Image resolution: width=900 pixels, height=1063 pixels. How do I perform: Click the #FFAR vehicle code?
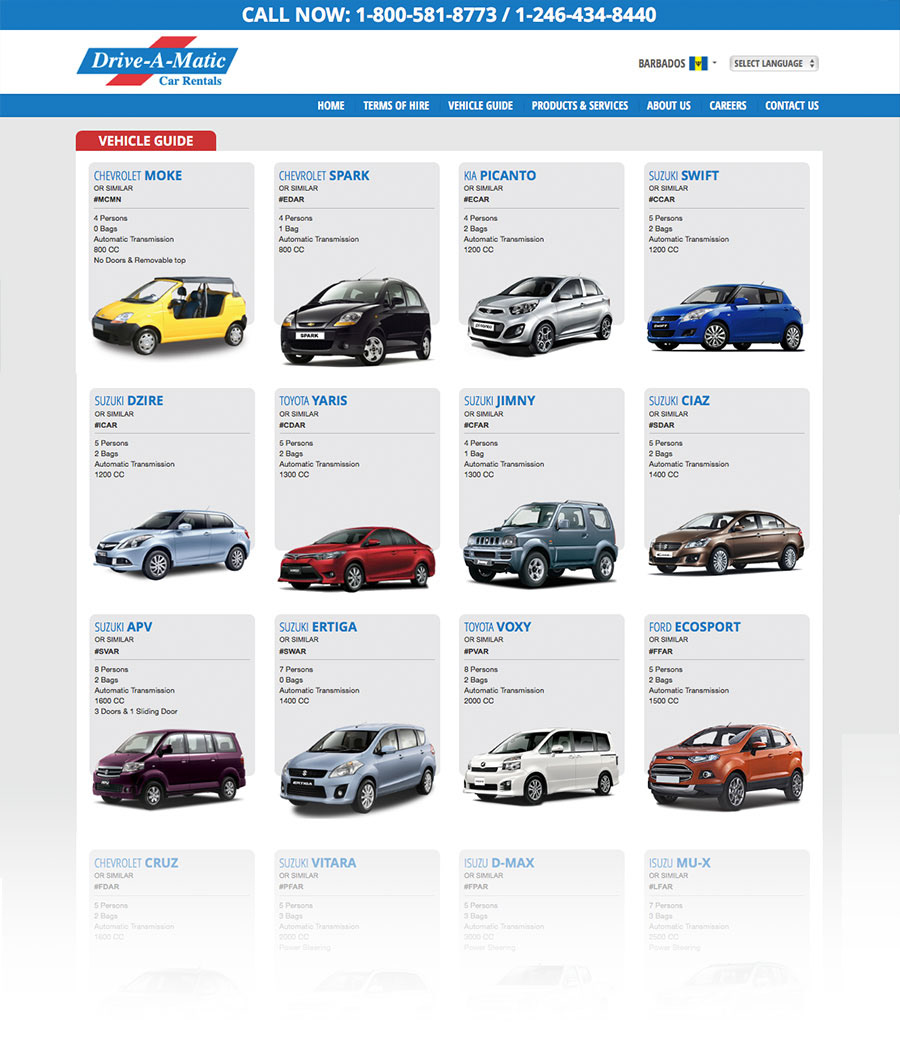[661, 651]
